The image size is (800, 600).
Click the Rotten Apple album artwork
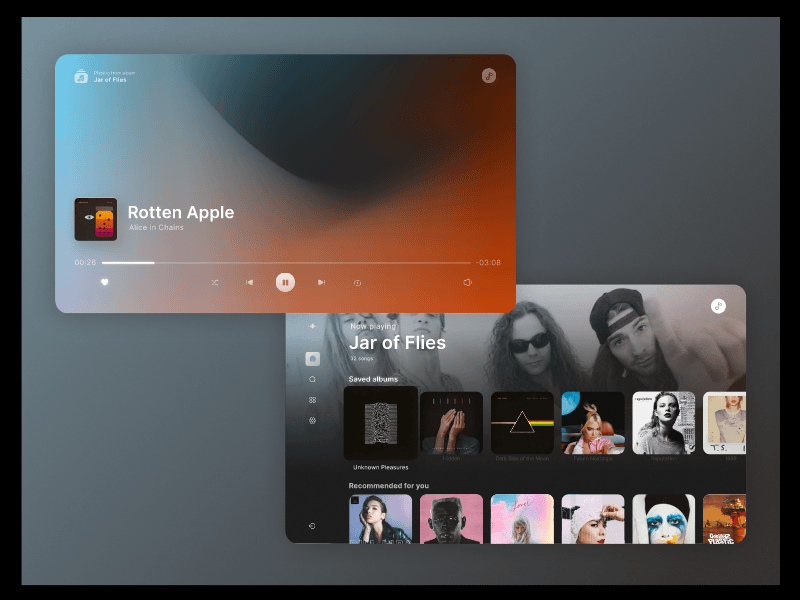point(95,218)
